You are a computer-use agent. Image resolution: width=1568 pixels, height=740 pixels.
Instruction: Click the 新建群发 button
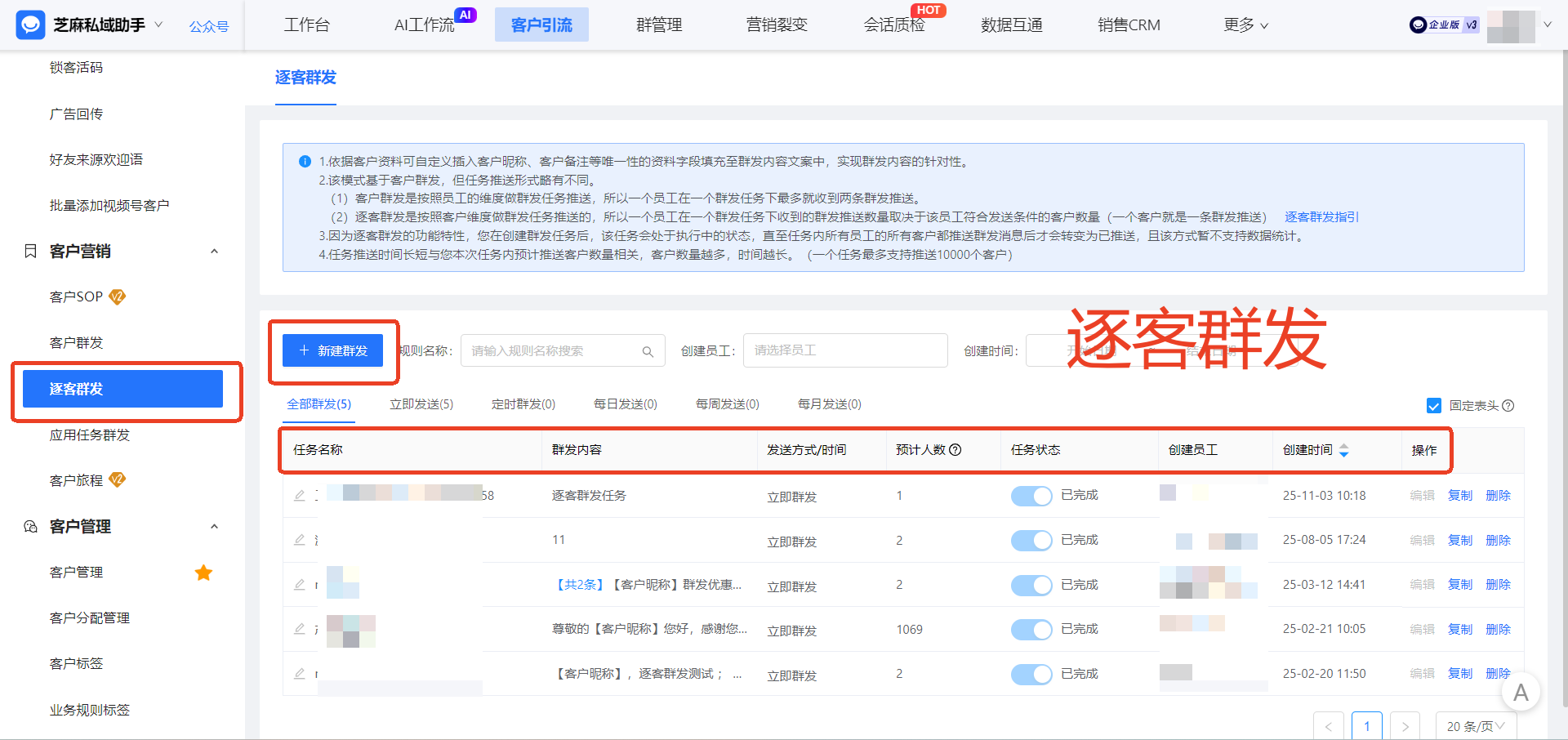(333, 350)
